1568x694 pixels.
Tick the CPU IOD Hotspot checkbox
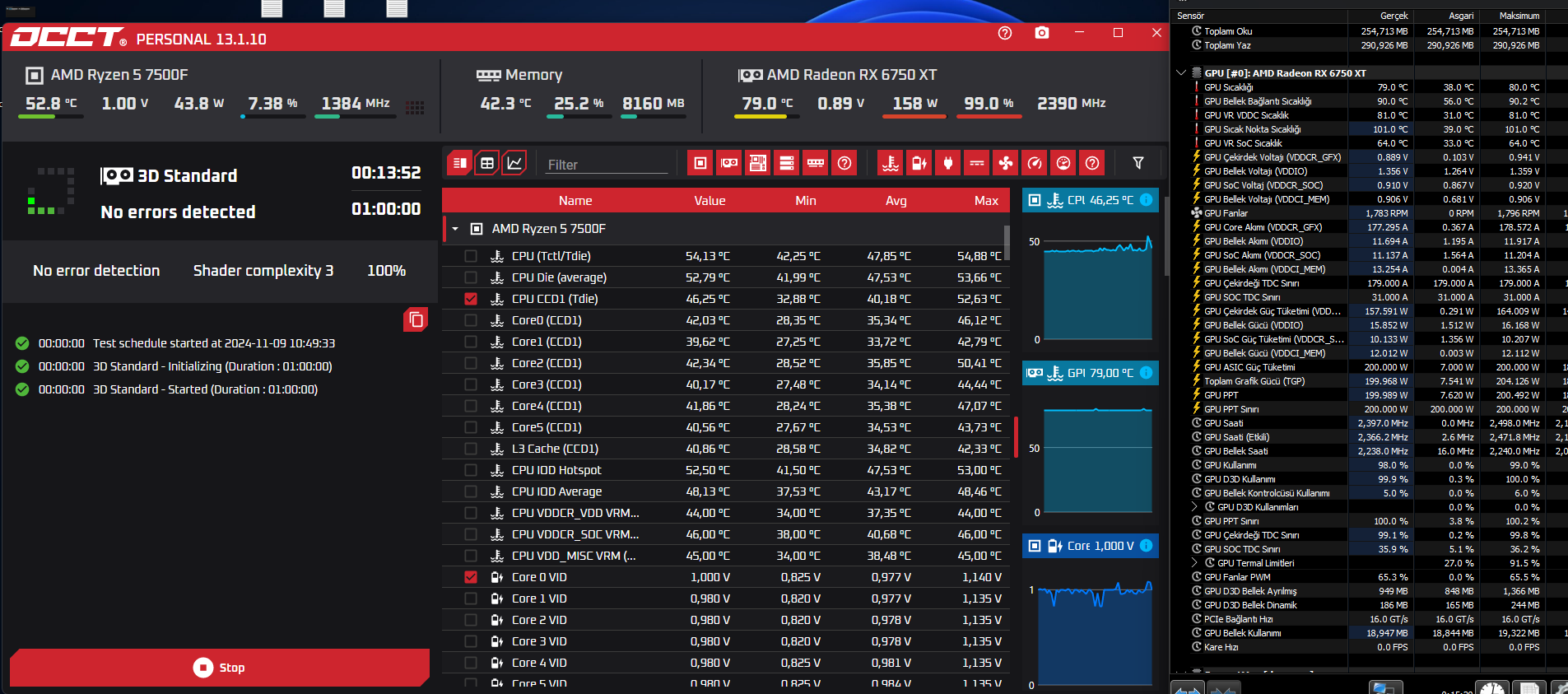pyautogui.click(x=471, y=470)
